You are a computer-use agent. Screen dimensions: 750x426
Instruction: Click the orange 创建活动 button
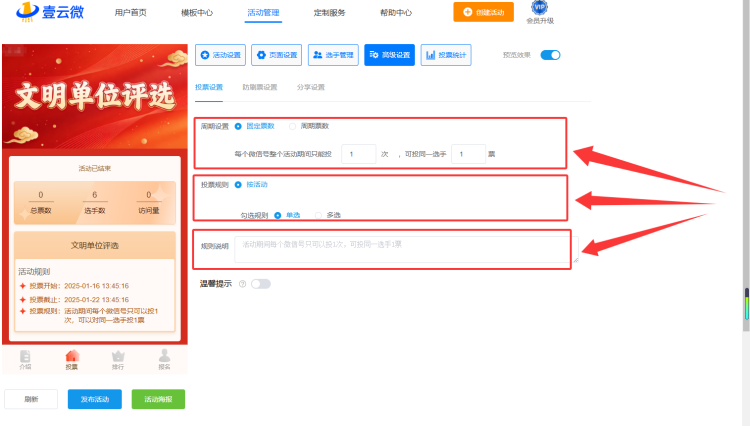pyautogui.click(x=484, y=12)
